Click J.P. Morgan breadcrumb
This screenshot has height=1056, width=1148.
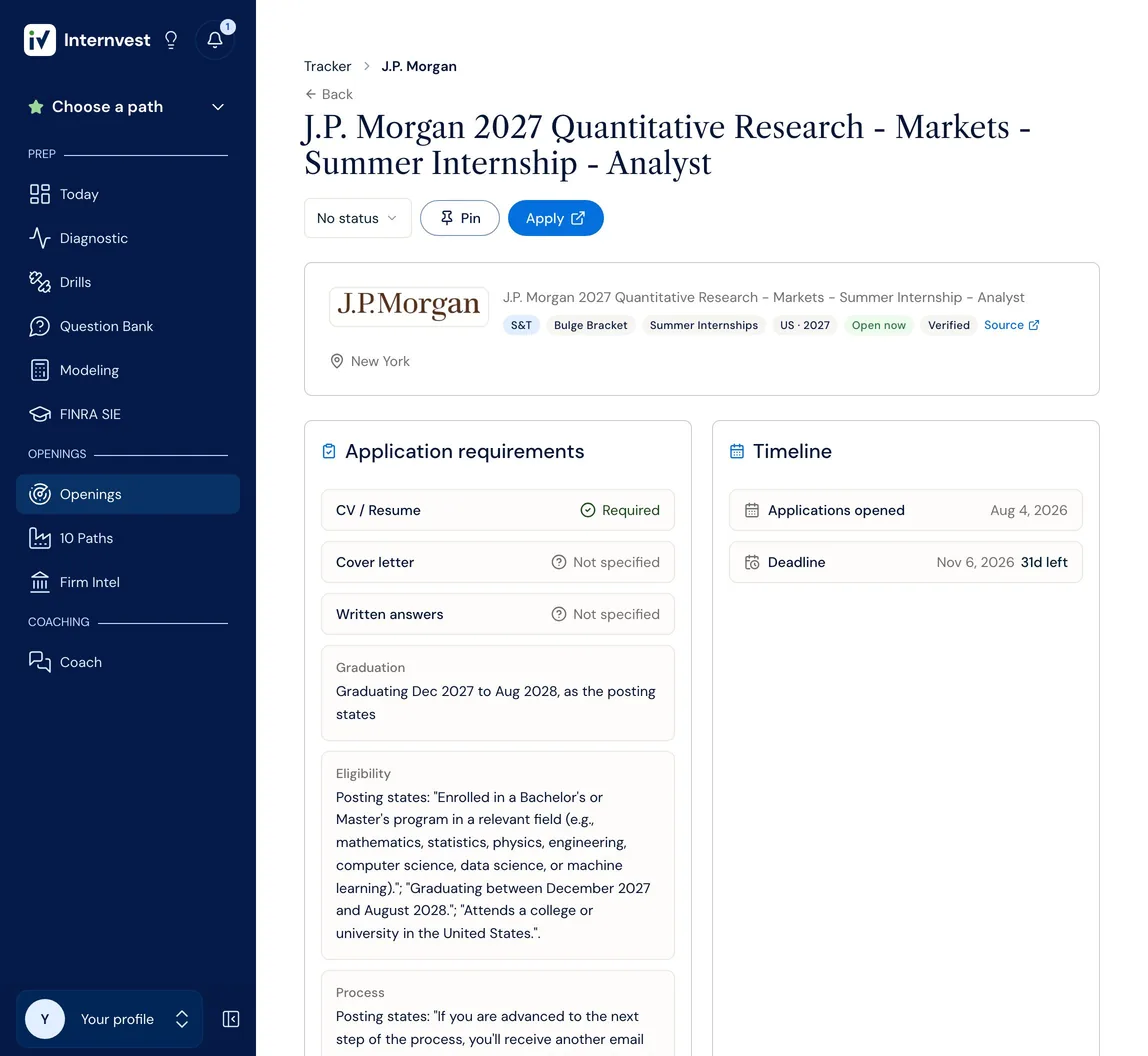(x=419, y=66)
